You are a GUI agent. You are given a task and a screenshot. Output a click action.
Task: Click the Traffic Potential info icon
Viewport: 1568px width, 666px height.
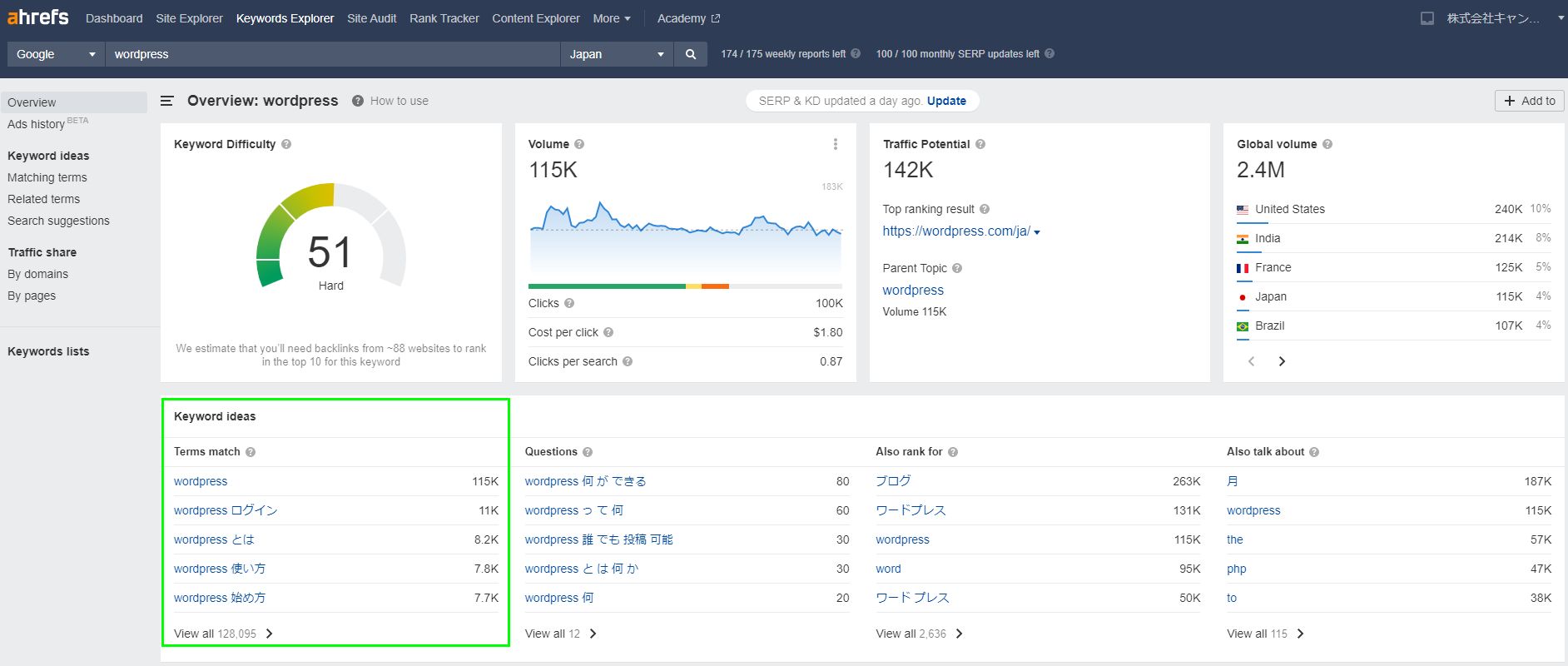980,144
